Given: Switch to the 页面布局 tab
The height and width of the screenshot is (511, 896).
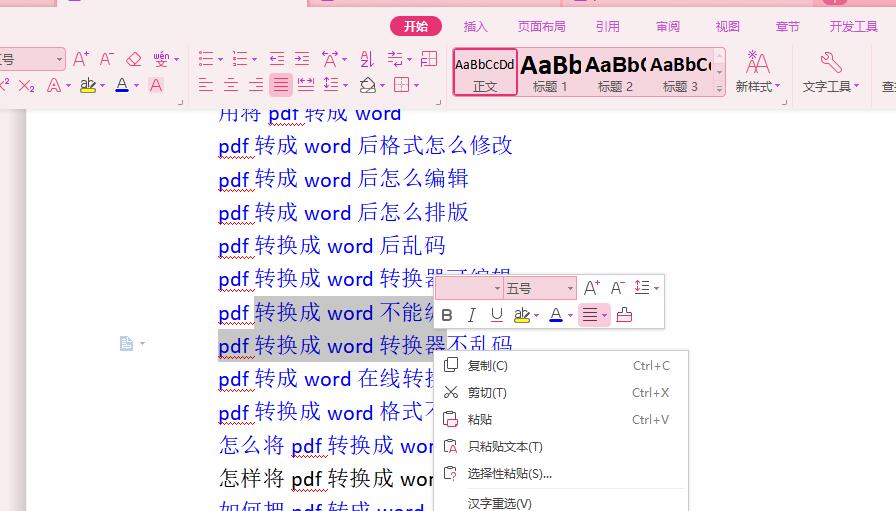Looking at the screenshot, I should pyautogui.click(x=541, y=26).
